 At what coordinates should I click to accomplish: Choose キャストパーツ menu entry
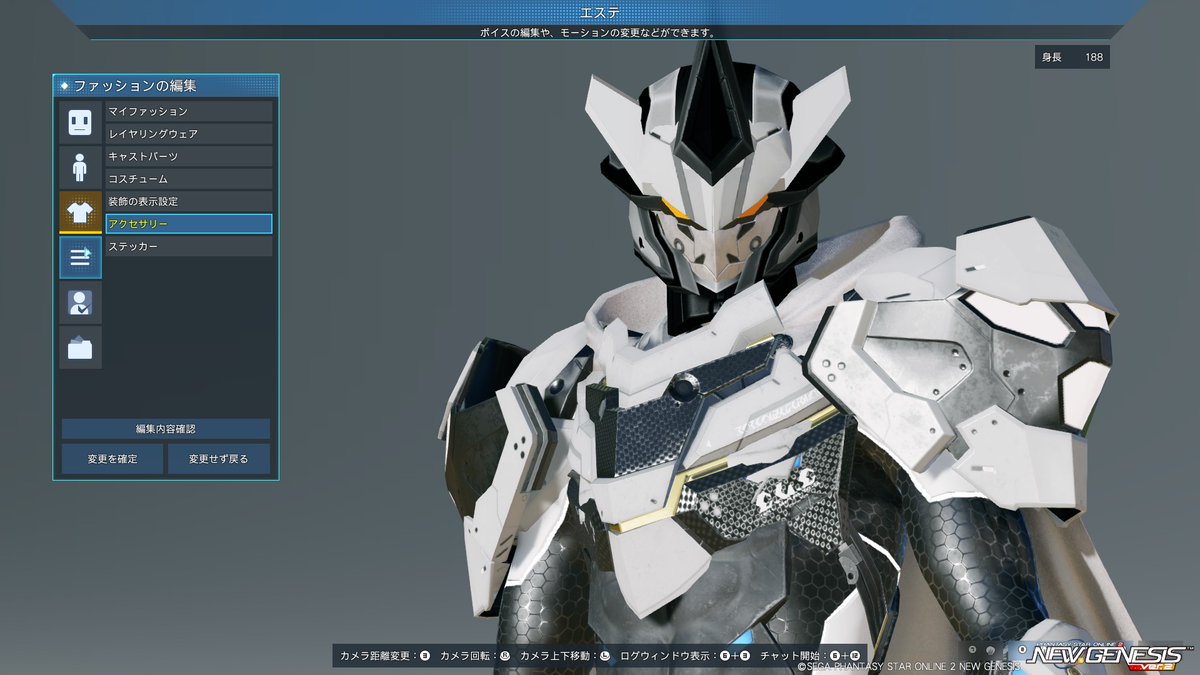[x=189, y=156]
